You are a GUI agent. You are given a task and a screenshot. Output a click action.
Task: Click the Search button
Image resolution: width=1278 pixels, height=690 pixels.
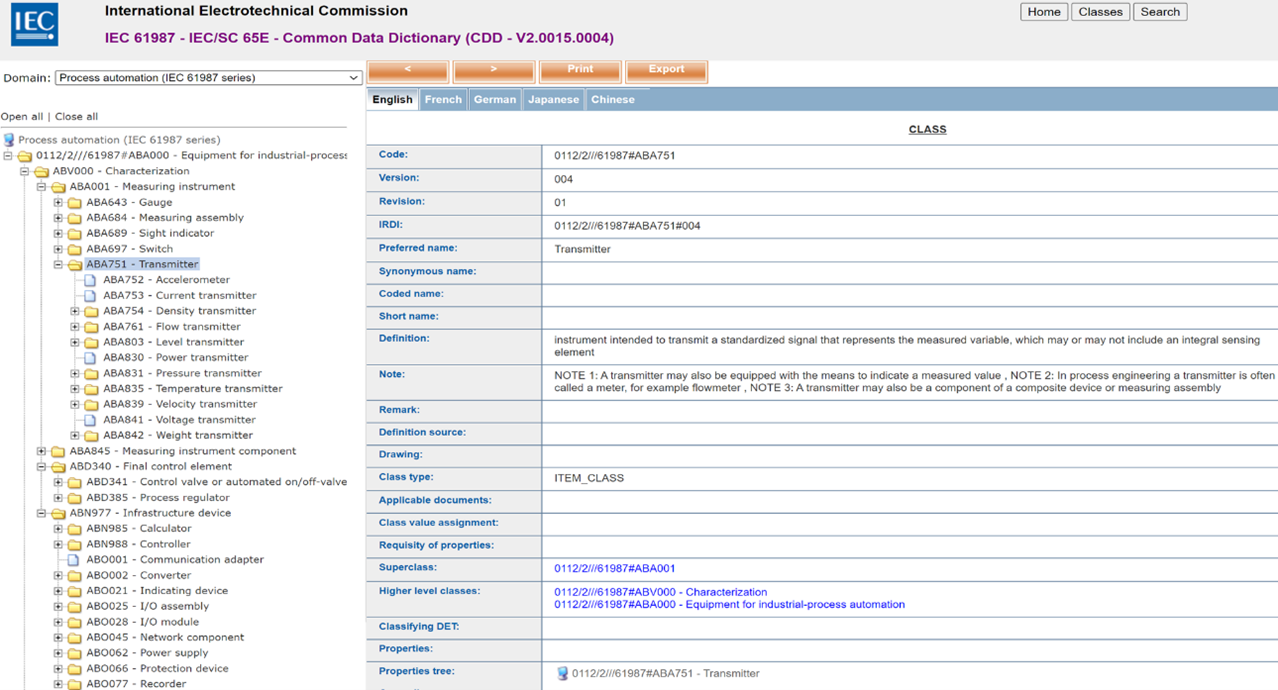pyautogui.click(x=1160, y=12)
